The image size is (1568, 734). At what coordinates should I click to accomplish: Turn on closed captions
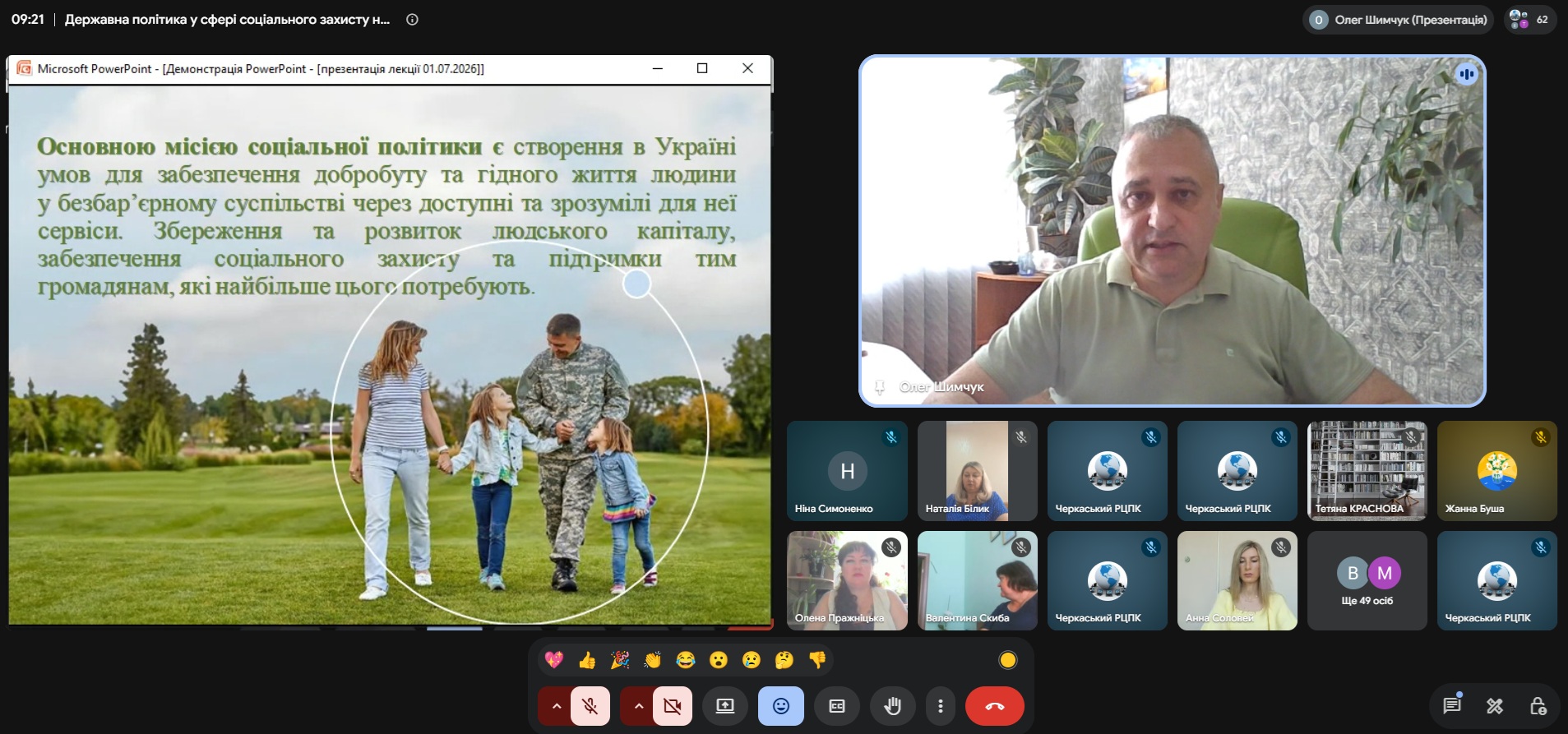point(837,706)
